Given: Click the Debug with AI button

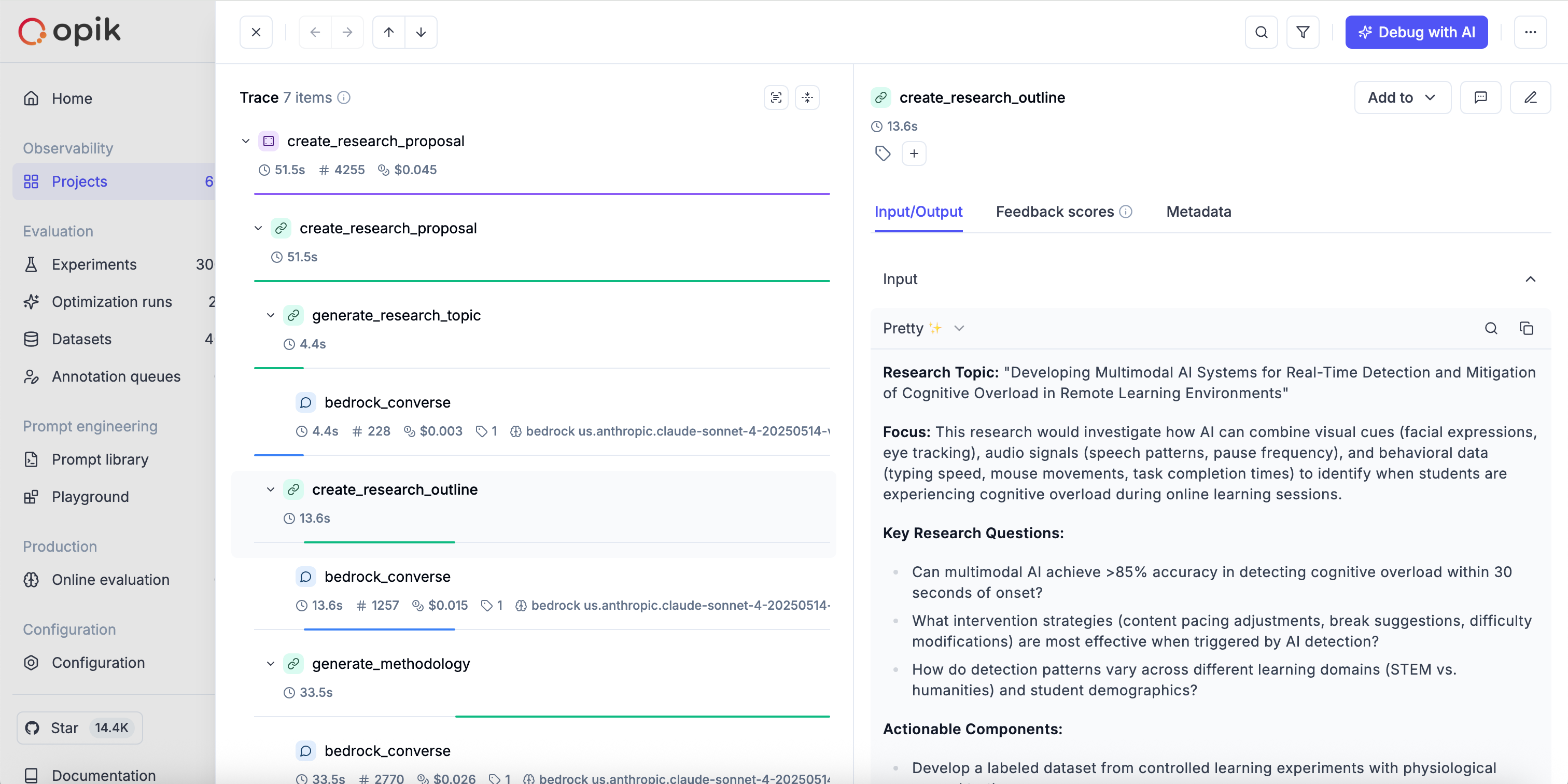Looking at the screenshot, I should [x=1416, y=32].
